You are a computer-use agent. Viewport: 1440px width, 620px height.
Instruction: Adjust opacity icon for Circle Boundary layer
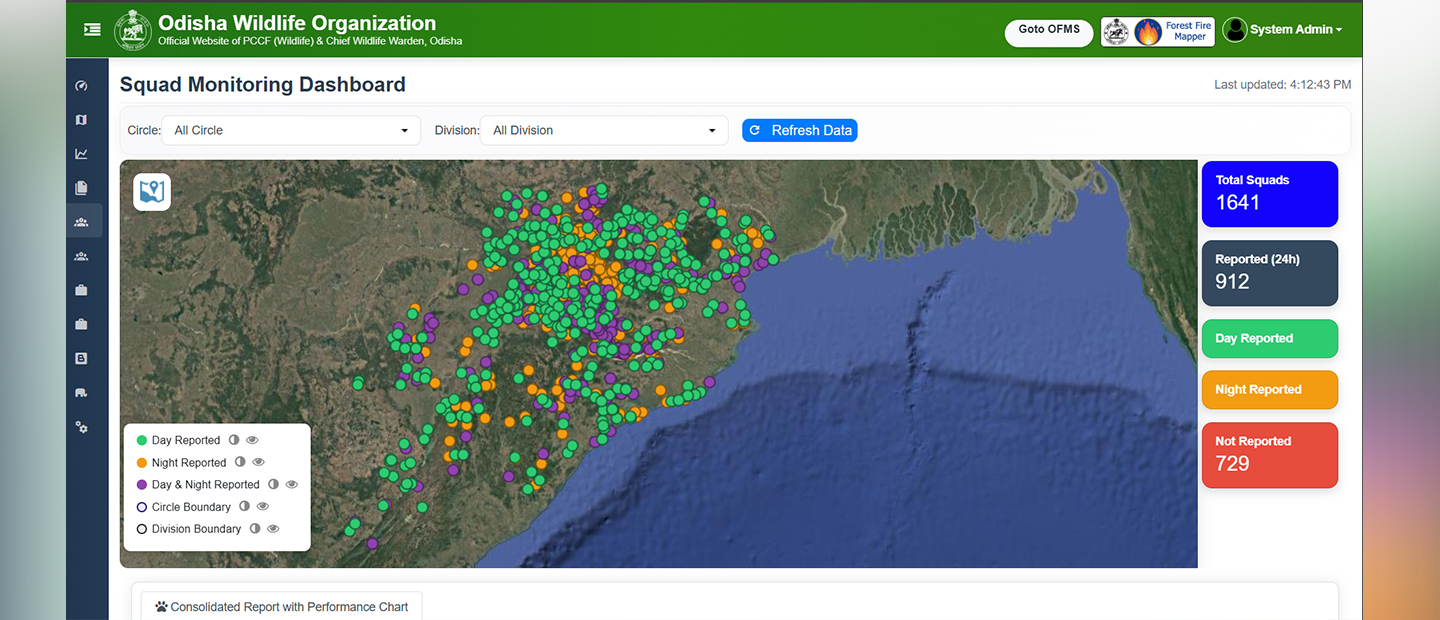245,506
